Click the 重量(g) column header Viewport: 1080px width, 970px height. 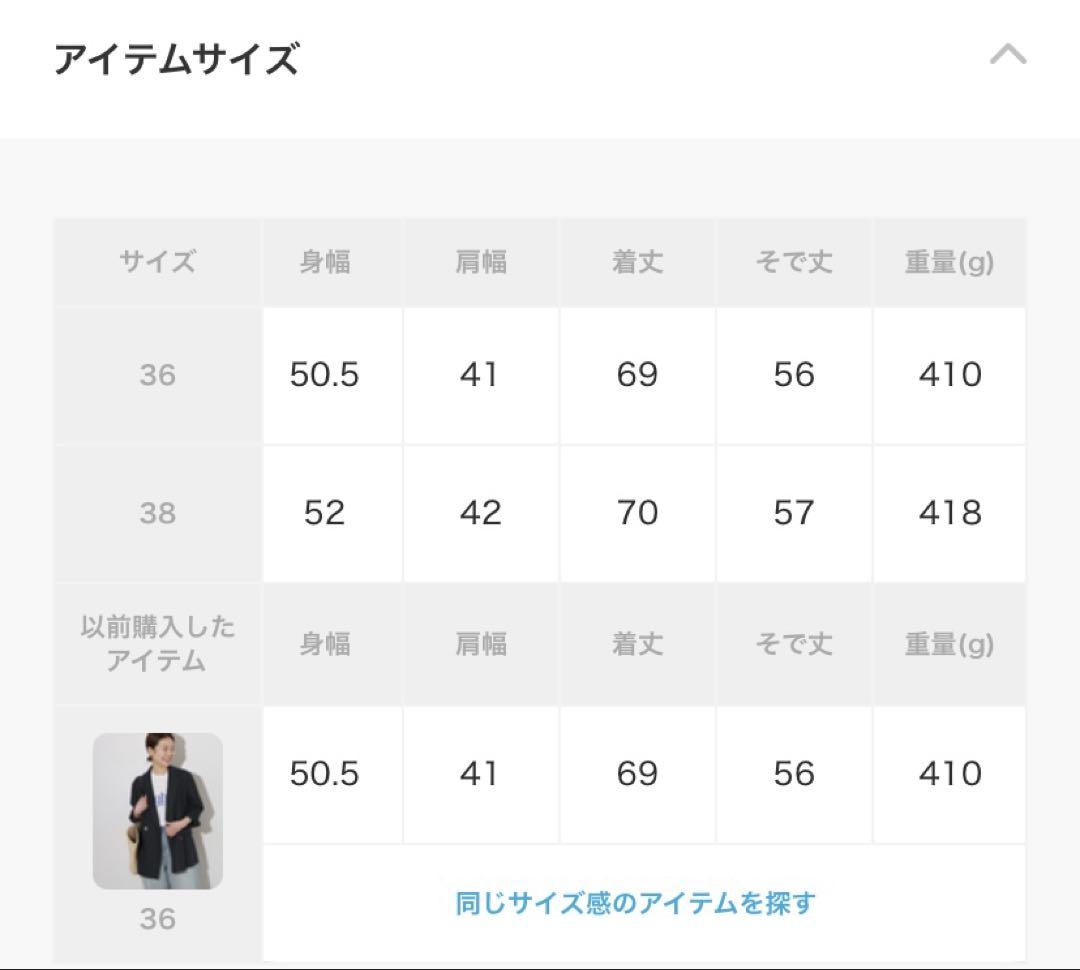[x=949, y=262]
